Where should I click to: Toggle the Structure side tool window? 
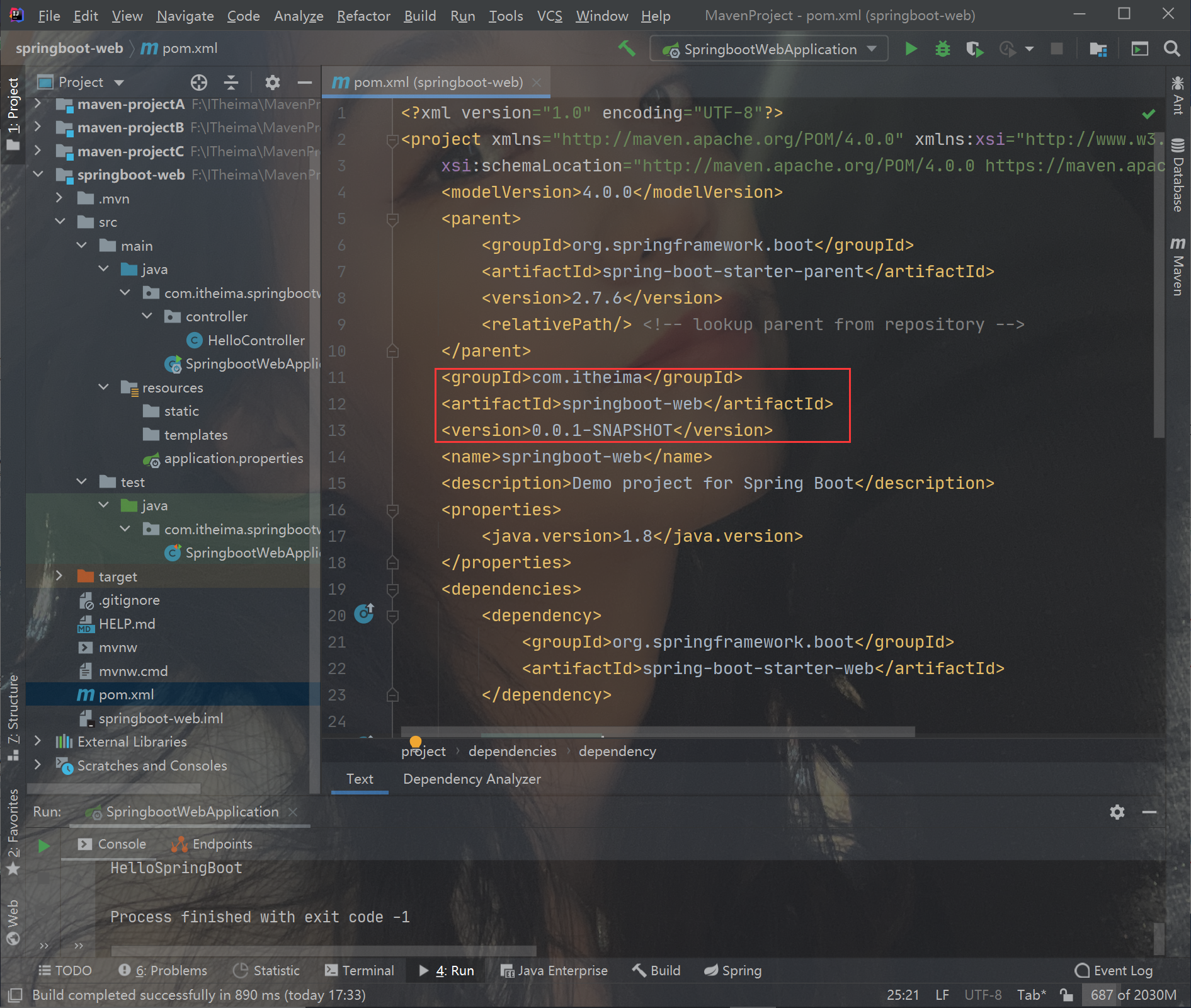tap(13, 718)
